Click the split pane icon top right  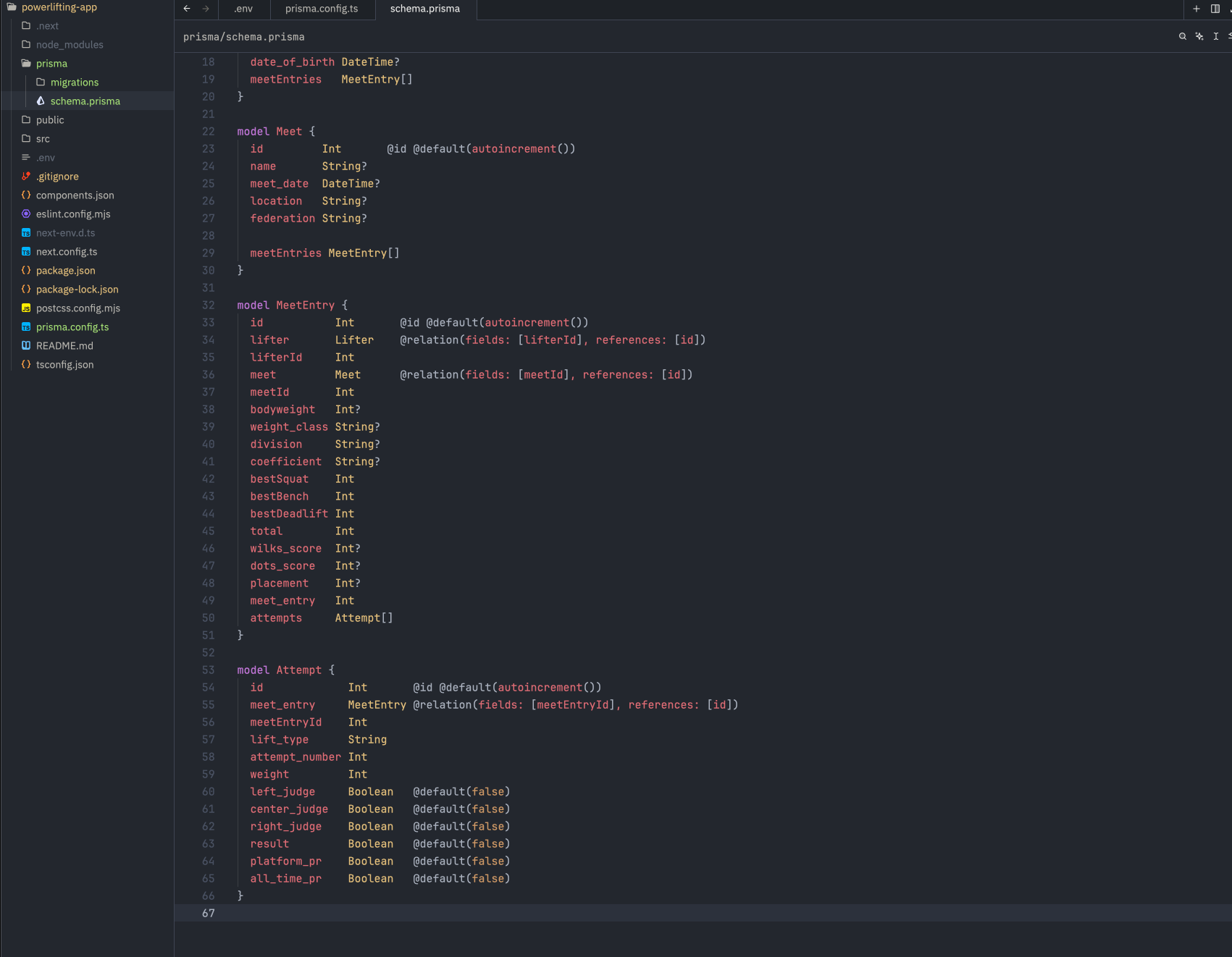pos(1215,9)
